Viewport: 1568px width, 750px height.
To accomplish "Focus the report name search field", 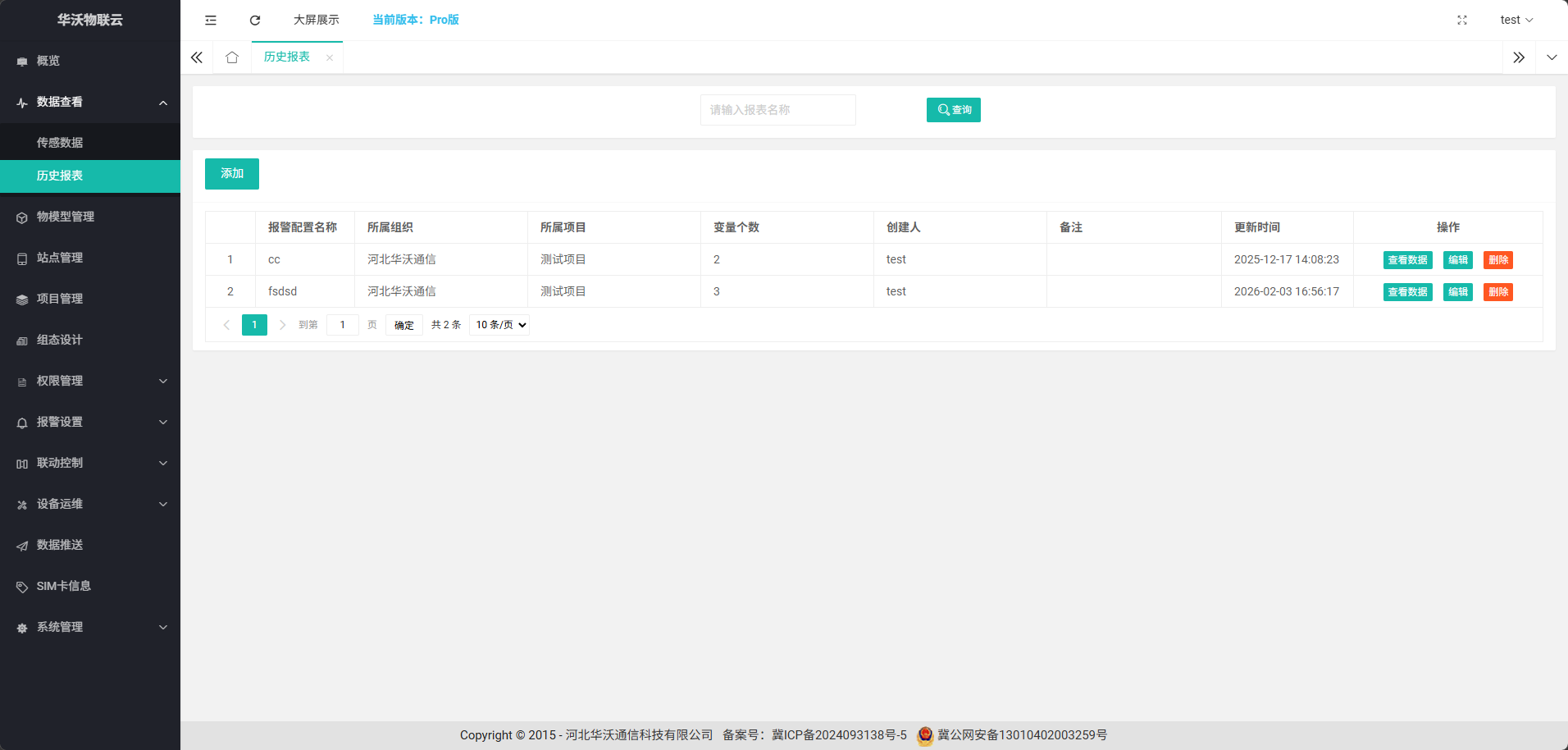I will click(x=777, y=110).
